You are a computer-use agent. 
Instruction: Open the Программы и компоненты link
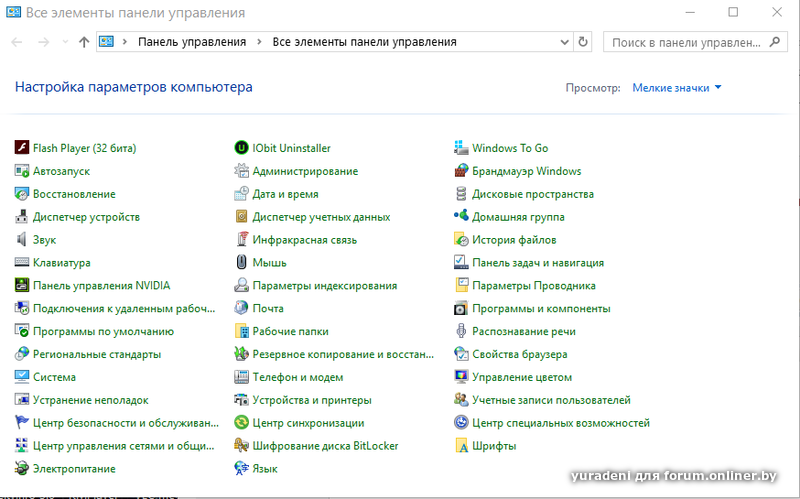(541, 309)
